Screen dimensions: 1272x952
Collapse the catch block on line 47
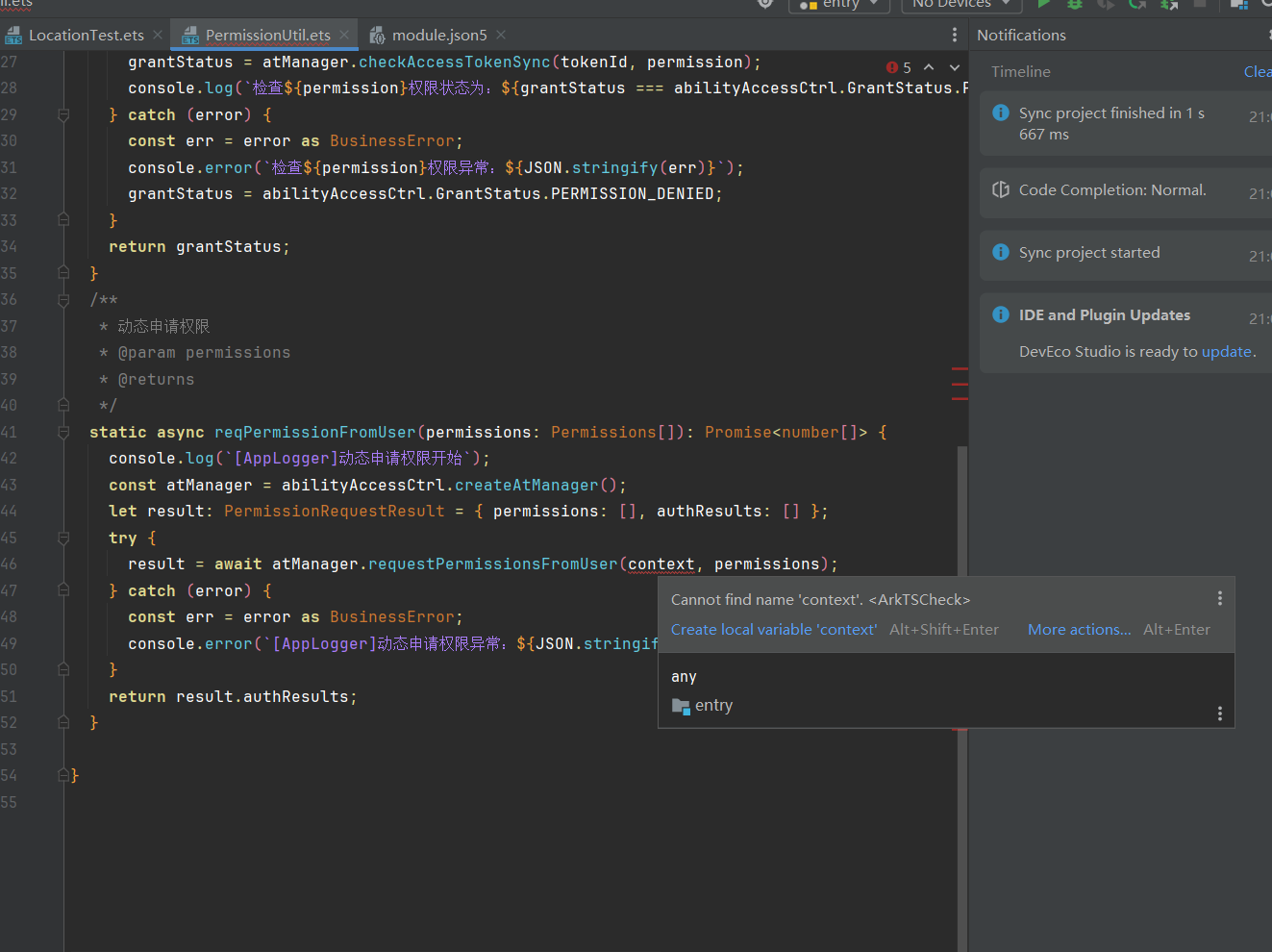point(63,590)
